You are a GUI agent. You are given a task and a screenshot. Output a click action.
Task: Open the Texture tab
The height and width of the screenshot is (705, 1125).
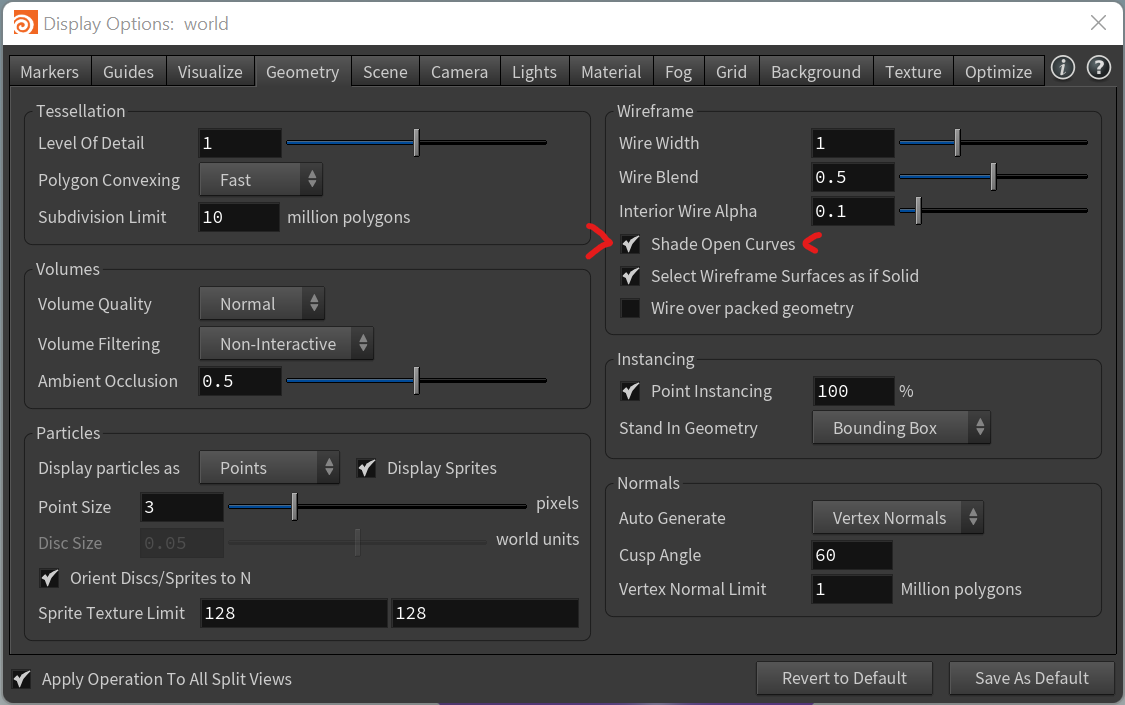[x=913, y=72]
